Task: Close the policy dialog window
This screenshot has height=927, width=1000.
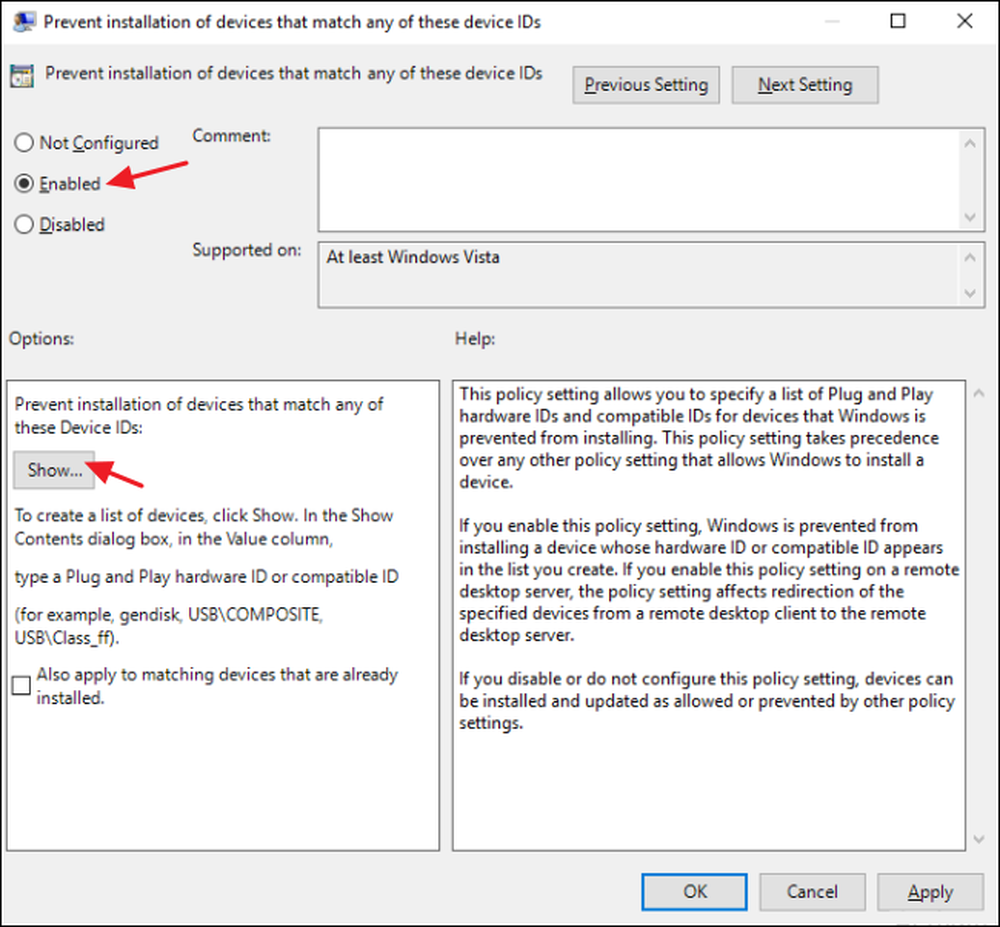Action: tap(965, 21)
